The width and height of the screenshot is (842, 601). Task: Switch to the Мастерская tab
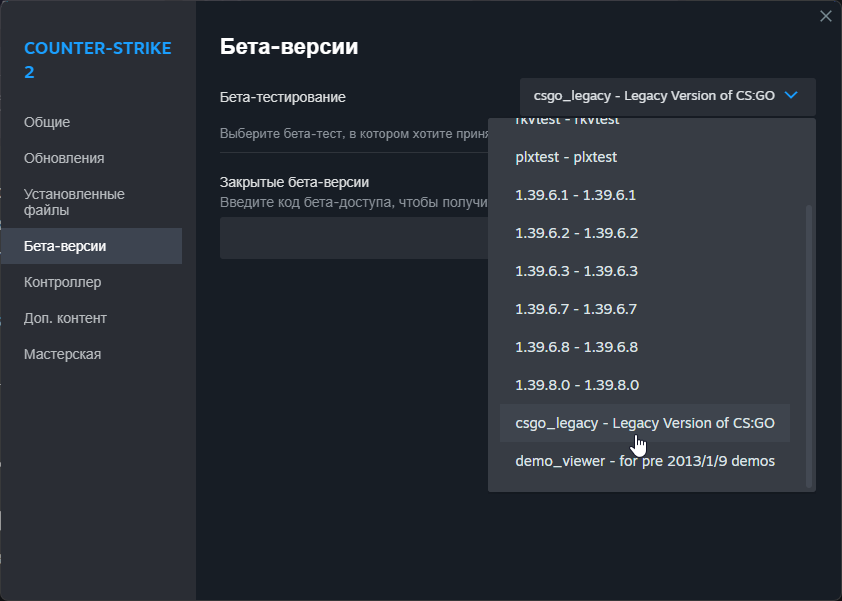(62, 354)
